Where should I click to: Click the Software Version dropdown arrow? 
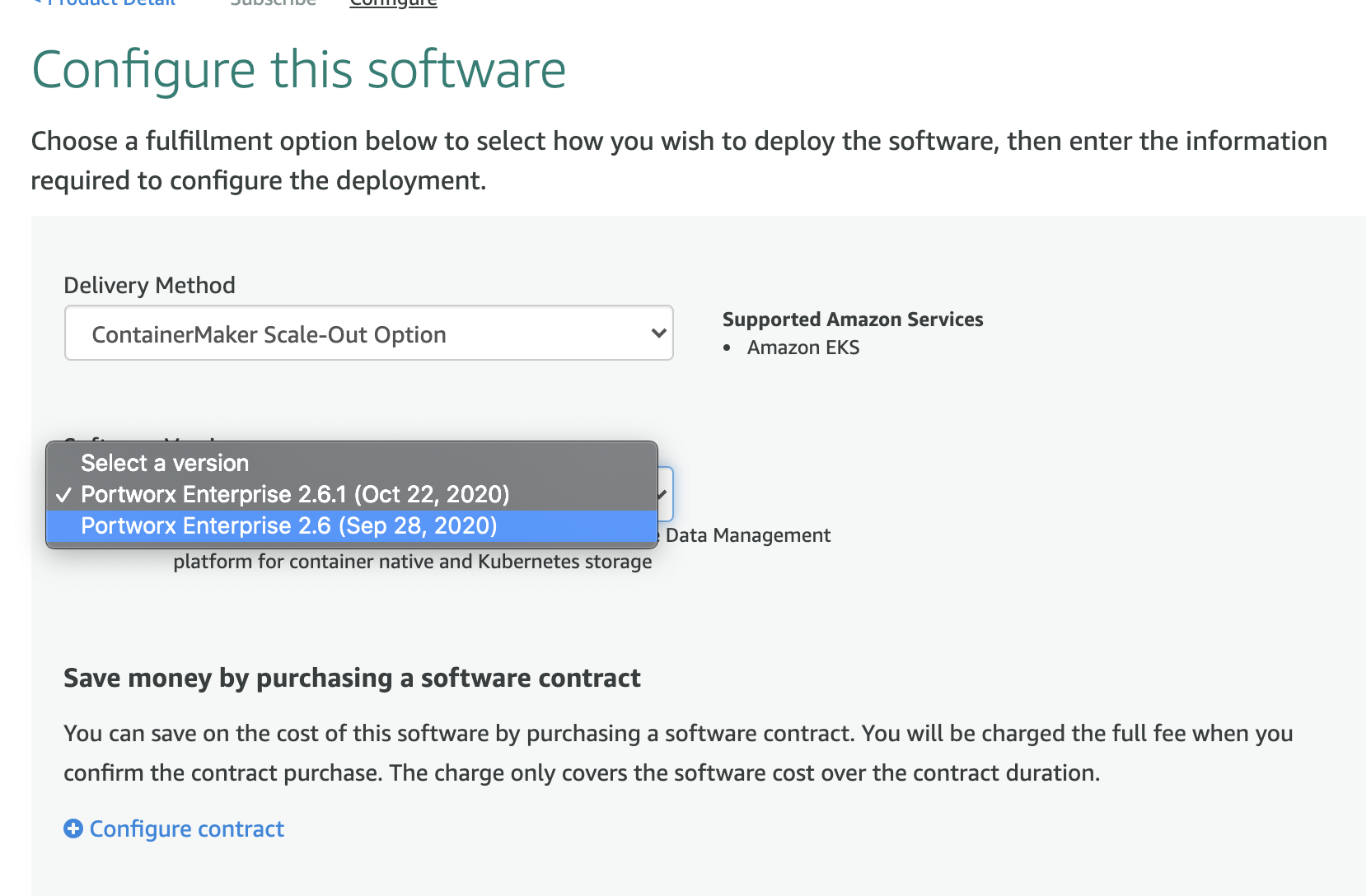[x=664, y=494]
